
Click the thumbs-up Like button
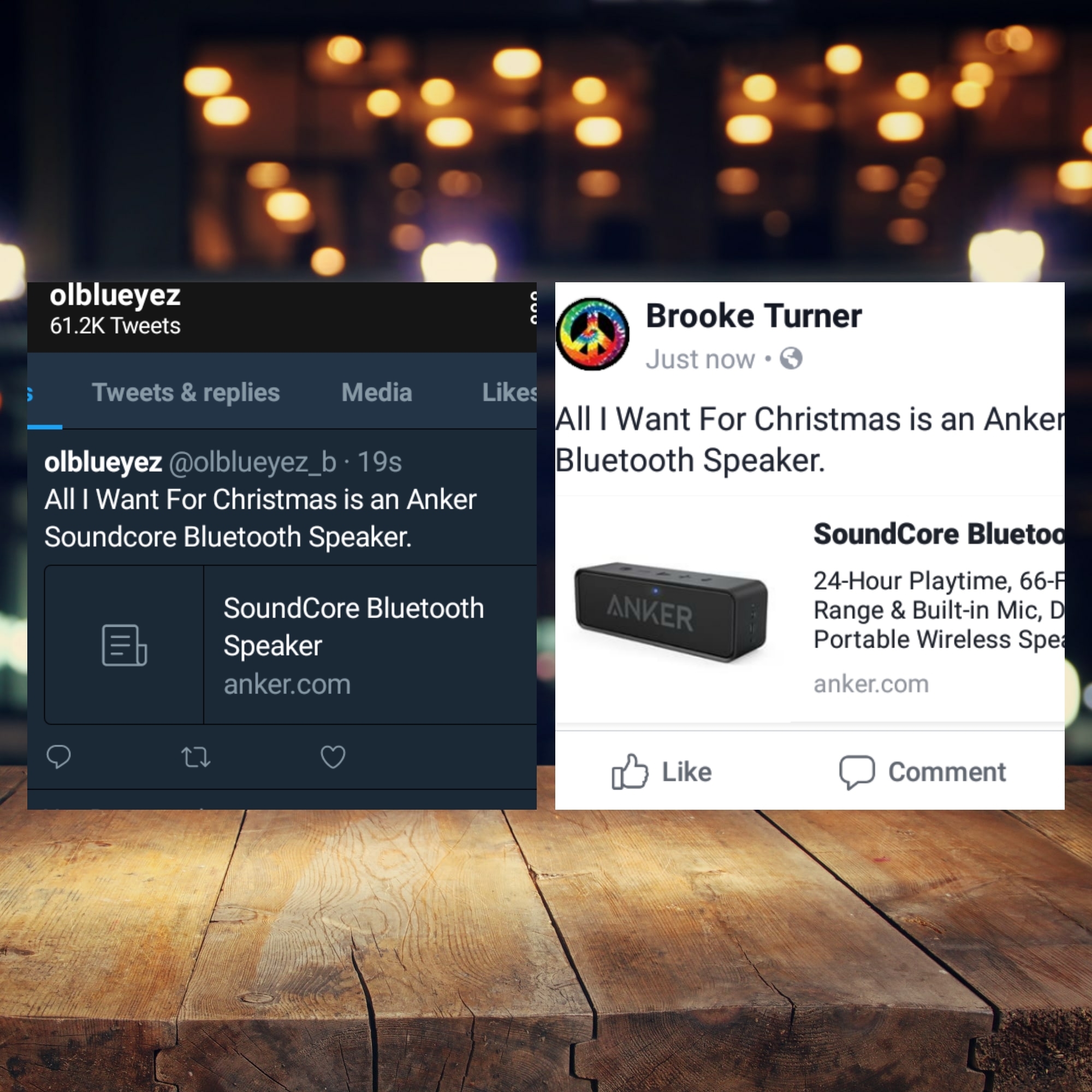(x=662, y=771)
